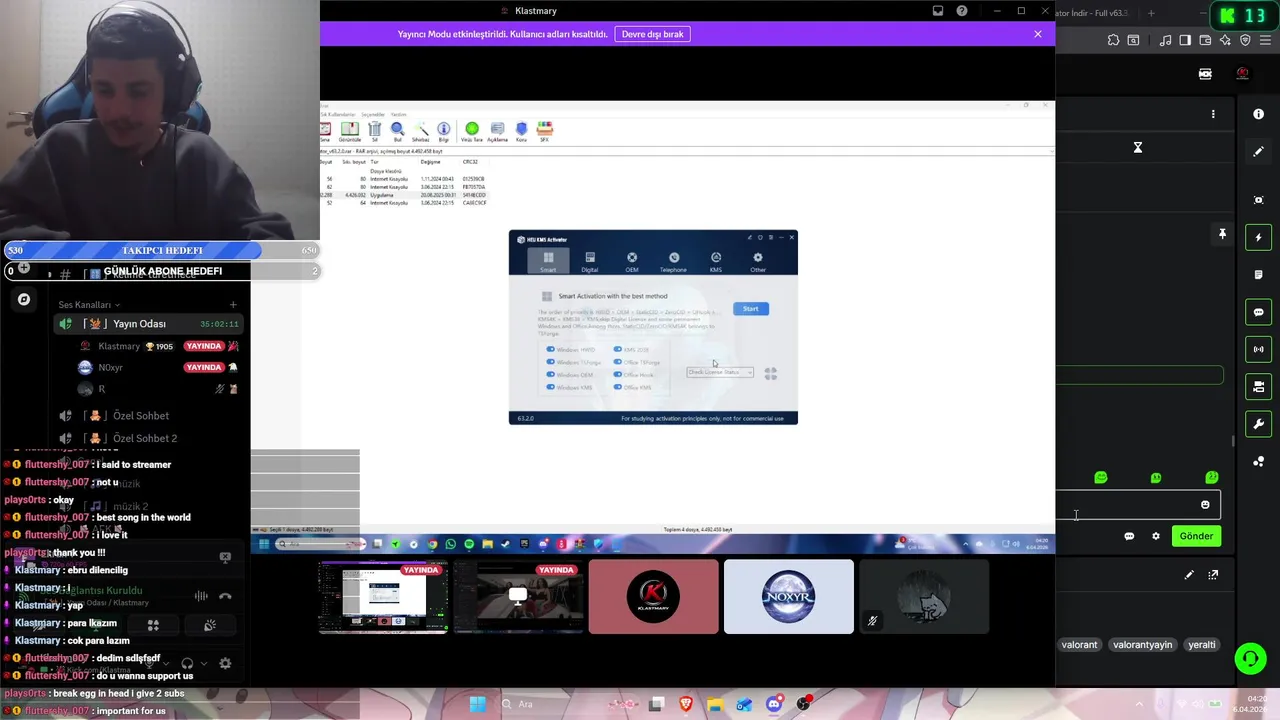
Task: Click the pencil edit icon in the right sidebar
Action: (x=1258, y=152)
